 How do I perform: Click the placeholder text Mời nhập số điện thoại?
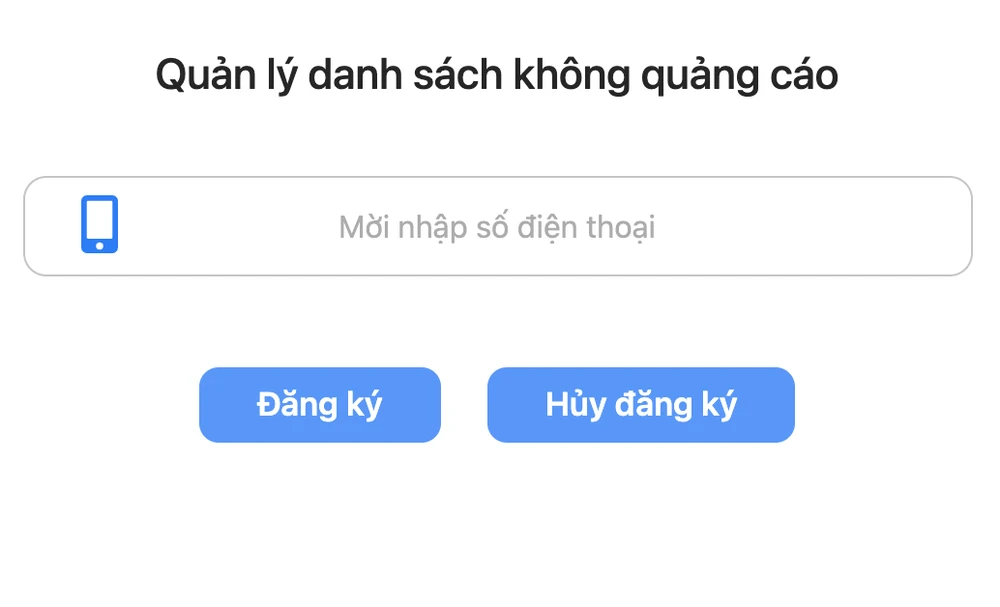click(497, 227)
